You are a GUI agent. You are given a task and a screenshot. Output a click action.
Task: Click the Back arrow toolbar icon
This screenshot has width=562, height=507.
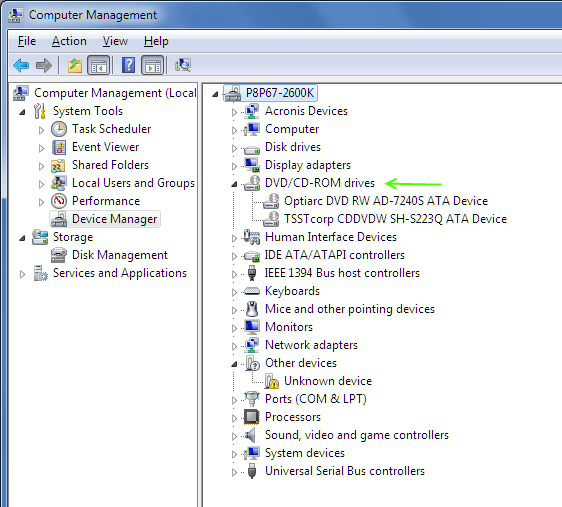[x=21, y=66]
